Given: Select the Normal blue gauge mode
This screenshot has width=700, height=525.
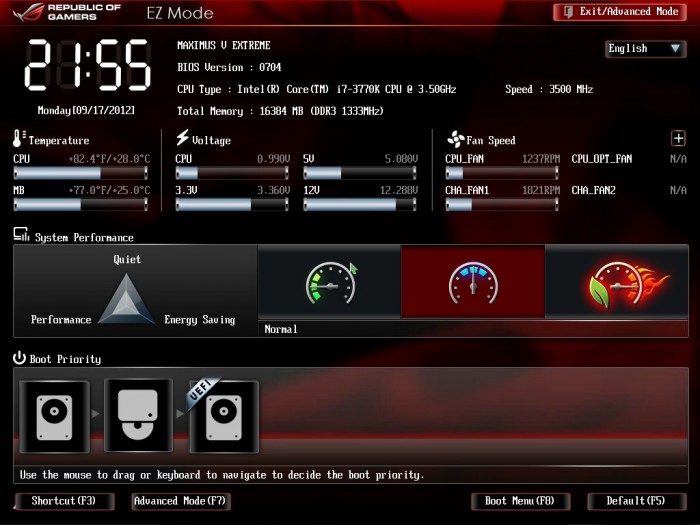Looking at the screenshot, I should click(x=473, y=282).
